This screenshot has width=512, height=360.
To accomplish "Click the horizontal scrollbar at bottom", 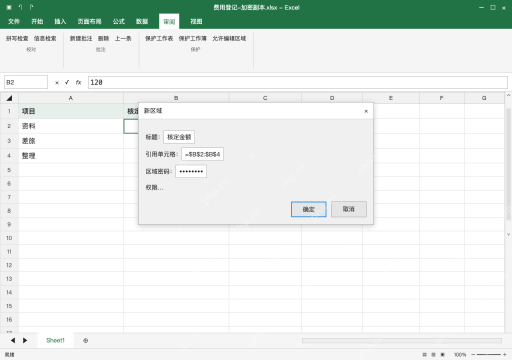I will pyautogui.click(x=402, y=340).
